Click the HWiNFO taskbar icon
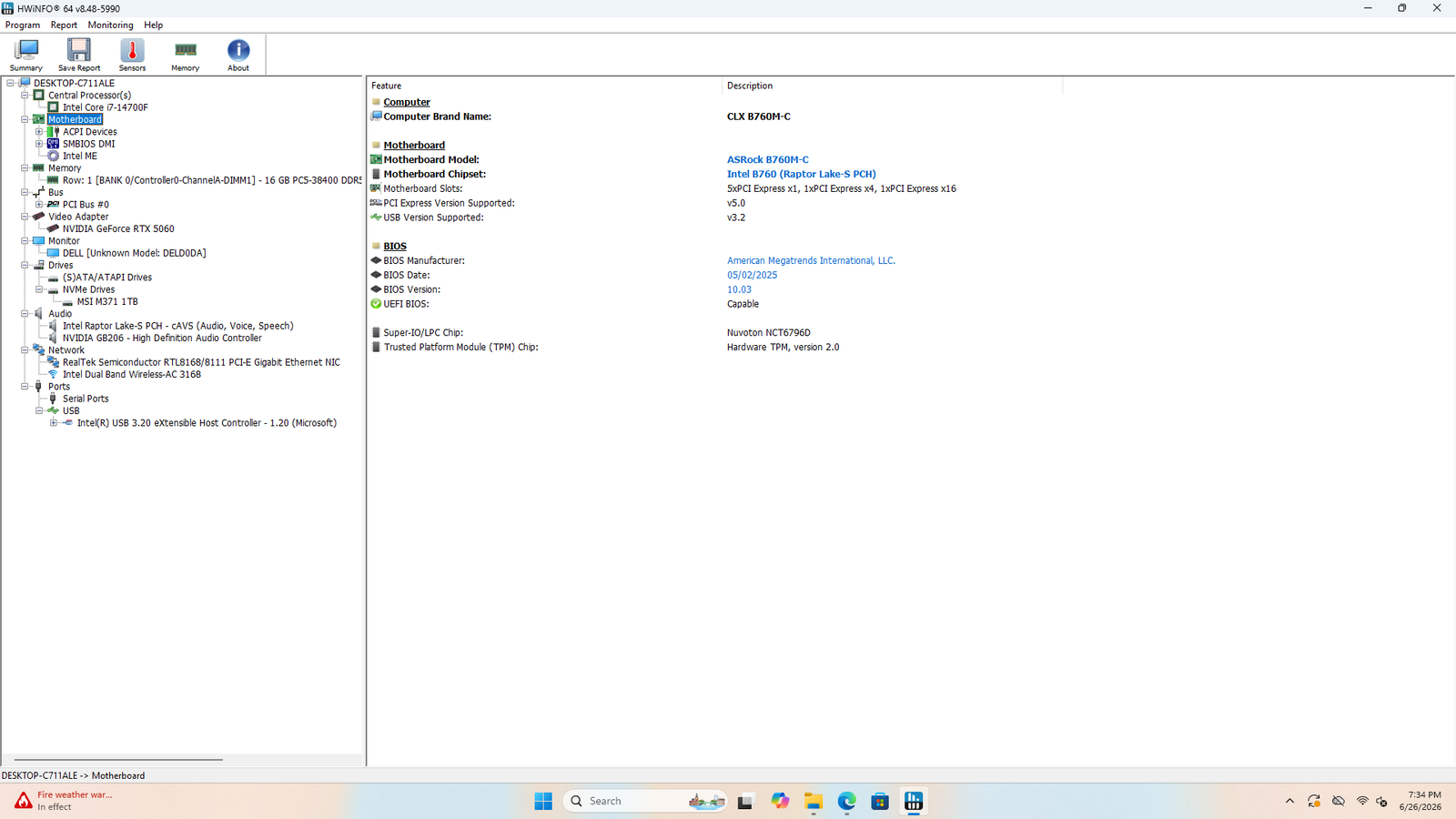The image size is (1456, 819). [x=914, y=801]
